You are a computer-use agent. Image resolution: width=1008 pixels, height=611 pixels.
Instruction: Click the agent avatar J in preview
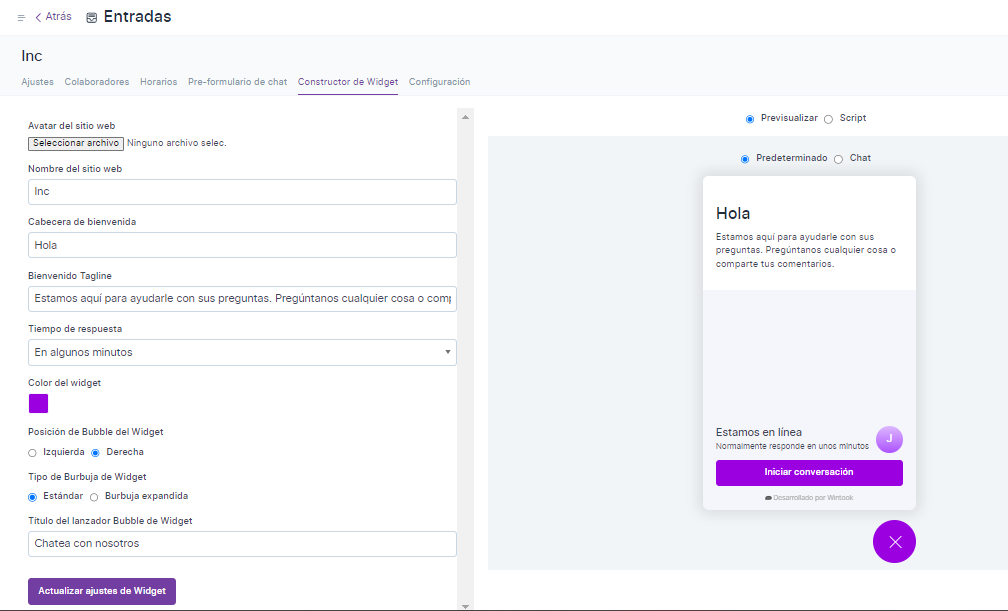click(889, 439)
